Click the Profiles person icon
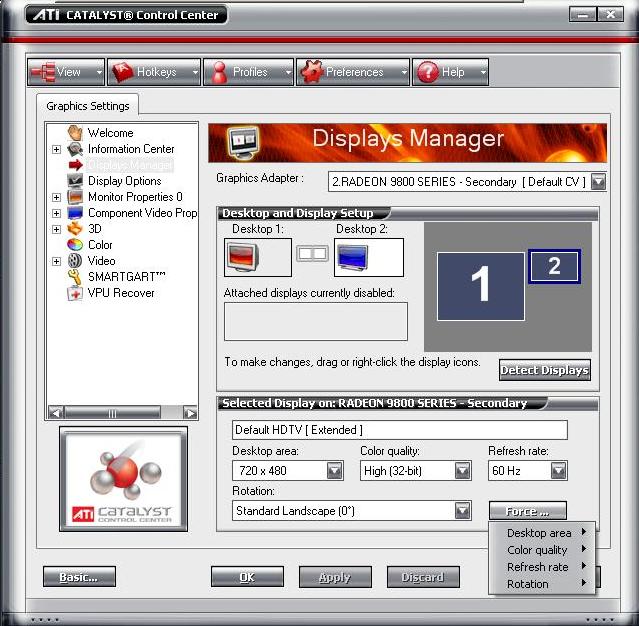The height and width of the screenshot is (626, 639). (219, 72)
